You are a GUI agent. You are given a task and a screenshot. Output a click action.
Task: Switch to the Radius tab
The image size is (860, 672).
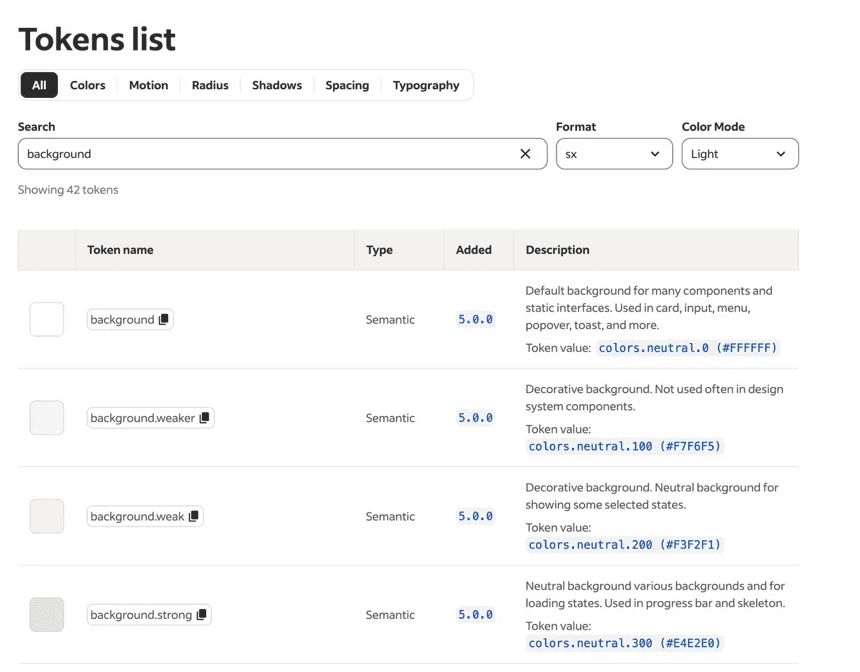(x=210, y=85)
